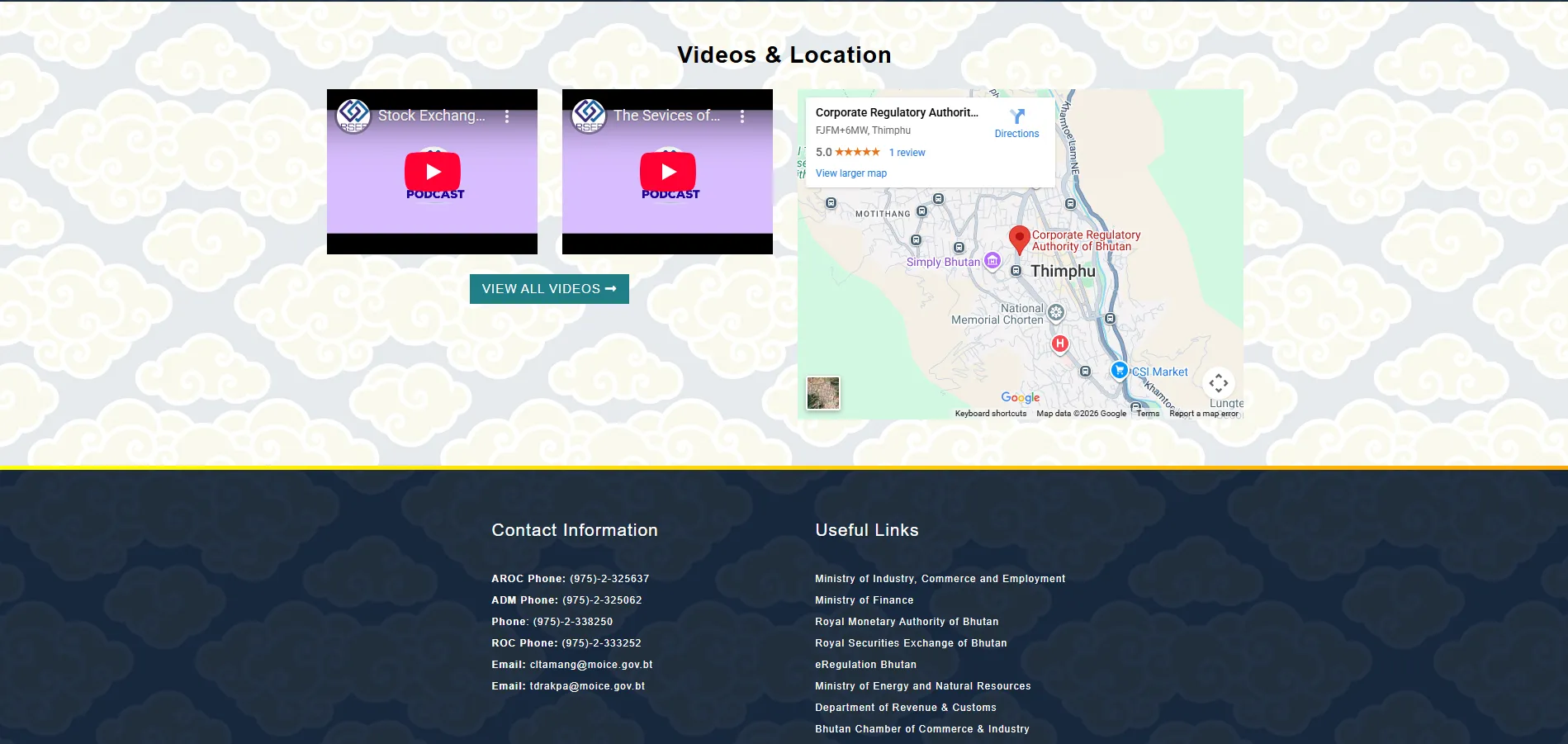
Task: Click RSEB channel logo on first video
Action: pyautogui.click(x=353, y=116)
